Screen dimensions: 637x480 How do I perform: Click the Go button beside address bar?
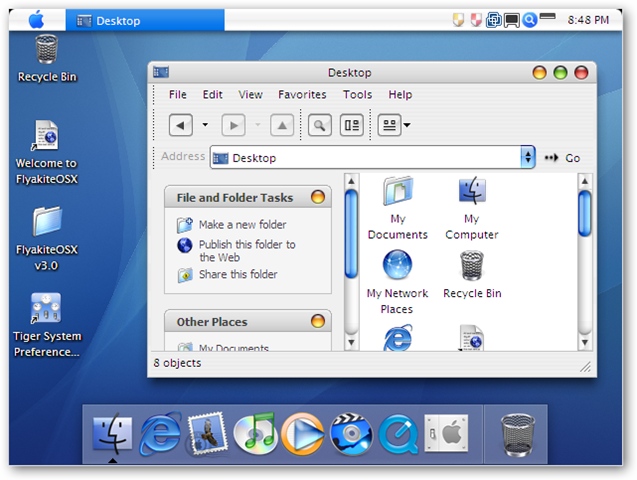[x=562, y=158]
